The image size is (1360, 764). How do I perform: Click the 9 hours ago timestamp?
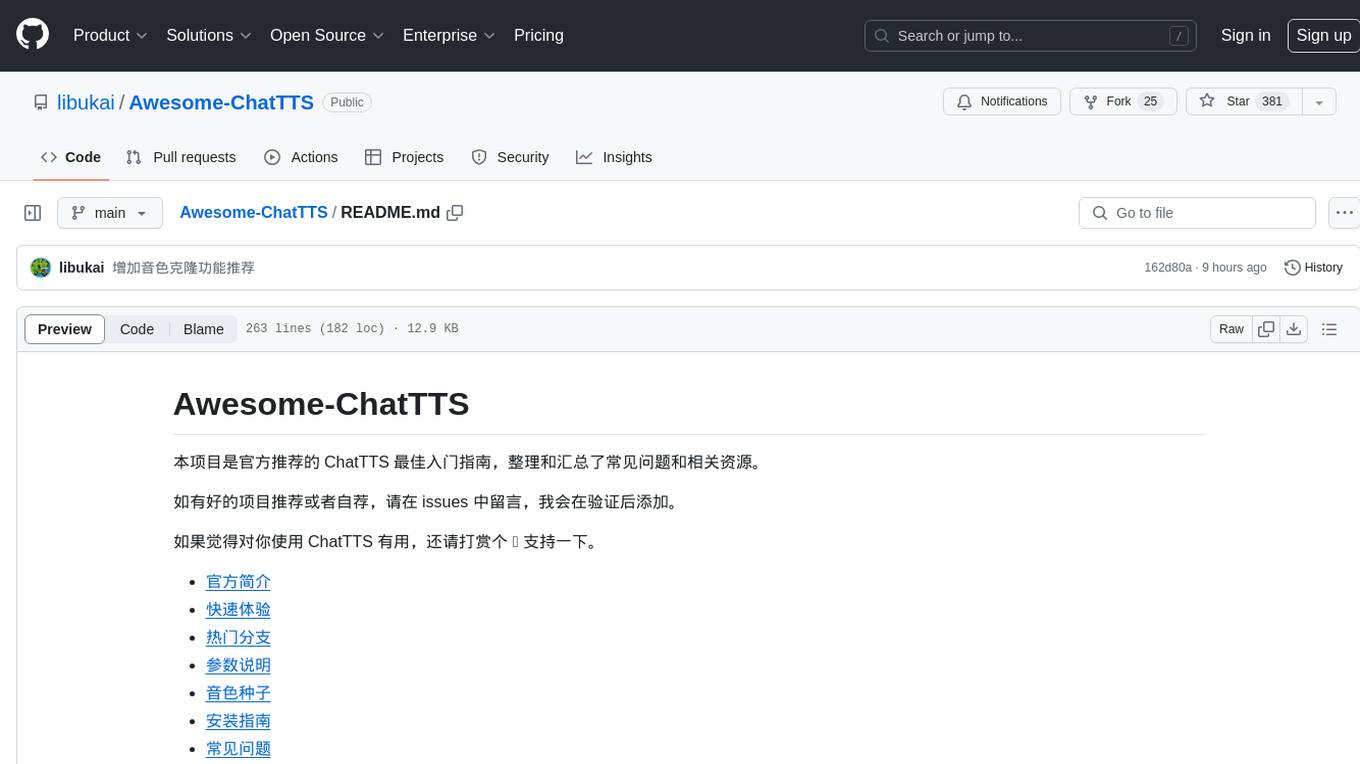(x=1234, y=268)
